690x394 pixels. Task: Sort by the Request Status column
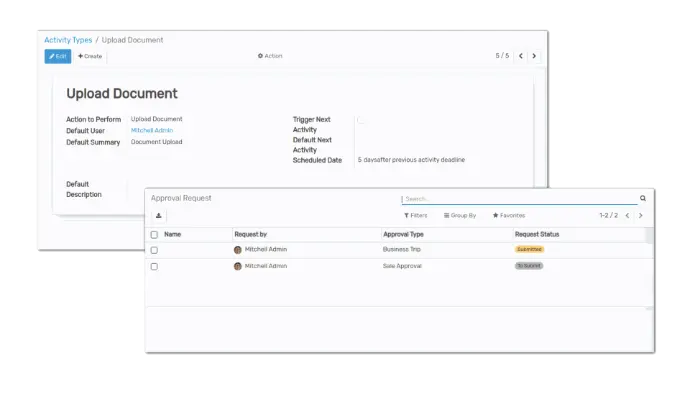(x=537, y=235)
